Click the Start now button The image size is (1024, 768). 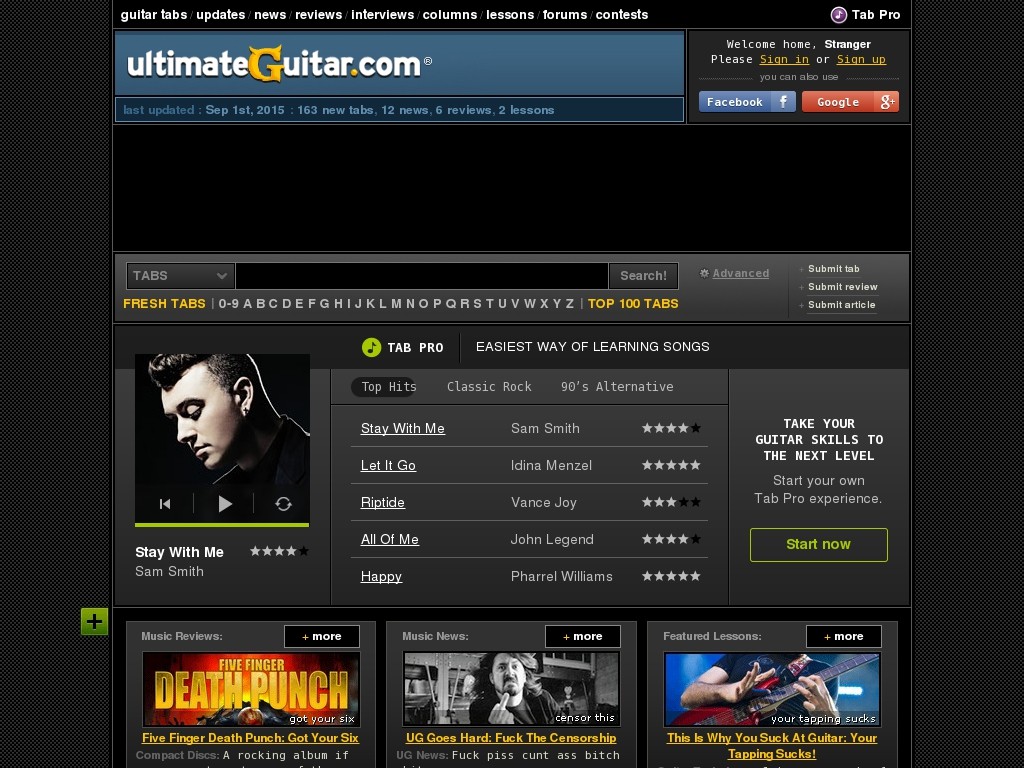tap(818, 545)
